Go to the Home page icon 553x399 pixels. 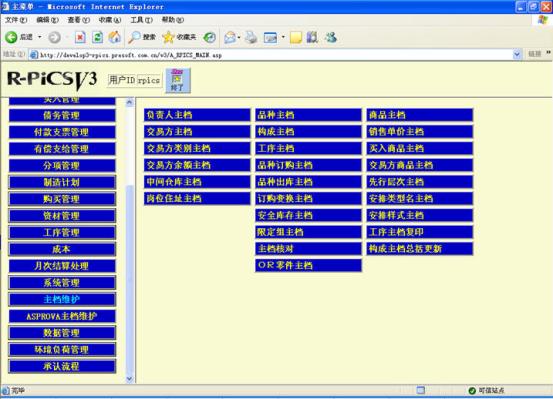114,37
